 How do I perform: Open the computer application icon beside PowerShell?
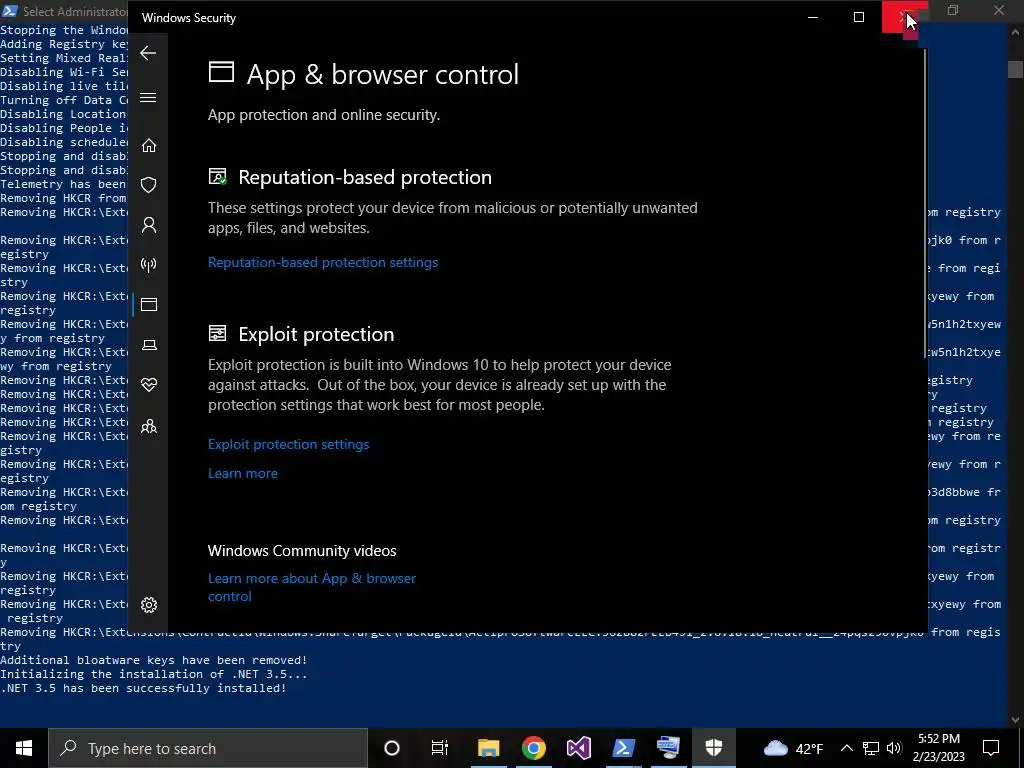[669, 748]
